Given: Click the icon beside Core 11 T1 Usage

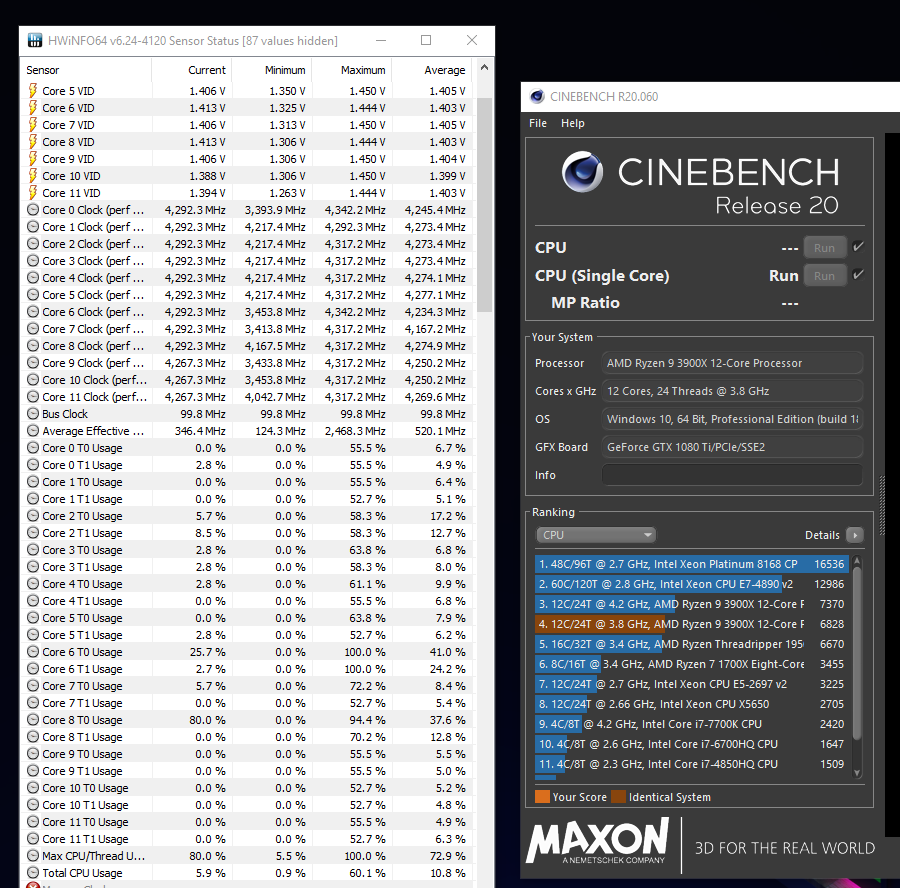Looking at the screenshot, I should (33, 839).
